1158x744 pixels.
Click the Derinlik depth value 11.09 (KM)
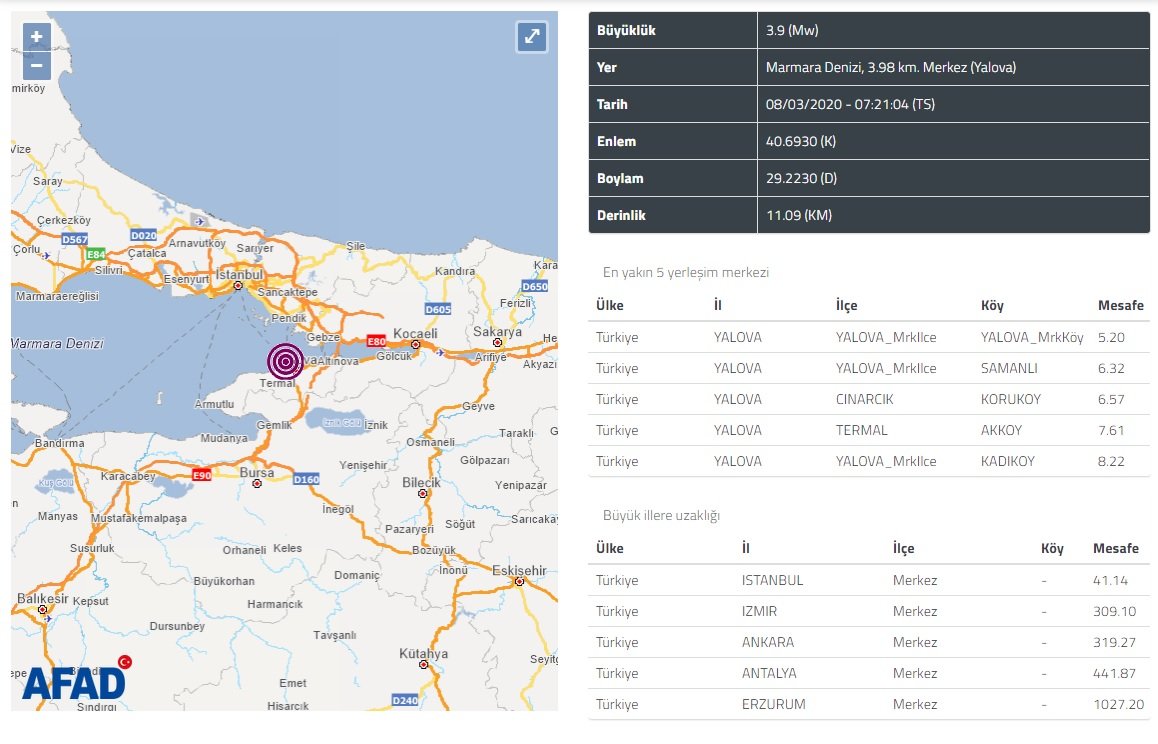coord(798,215)
